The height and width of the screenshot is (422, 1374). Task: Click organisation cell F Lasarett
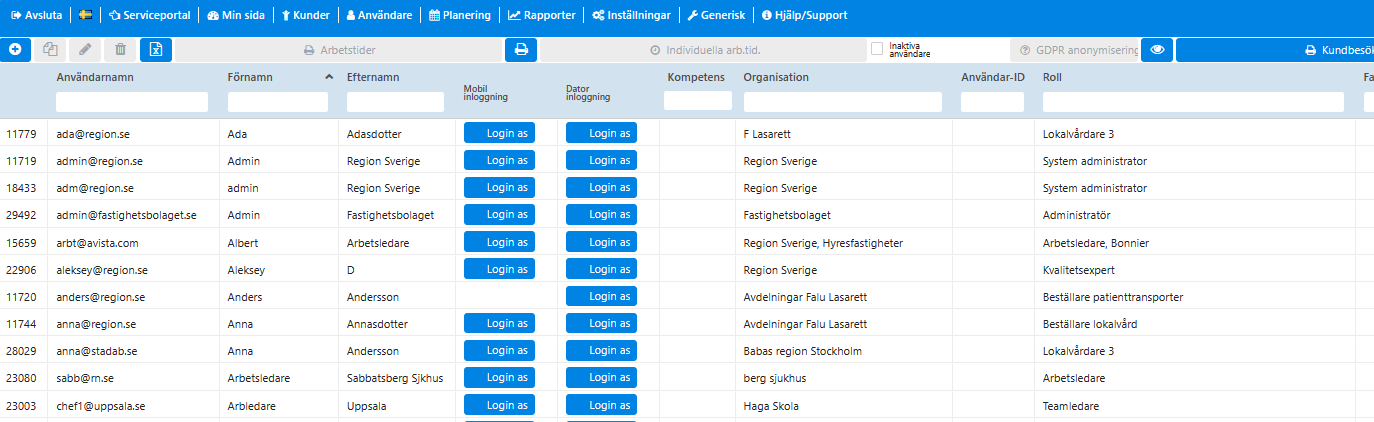pos(767,133)
